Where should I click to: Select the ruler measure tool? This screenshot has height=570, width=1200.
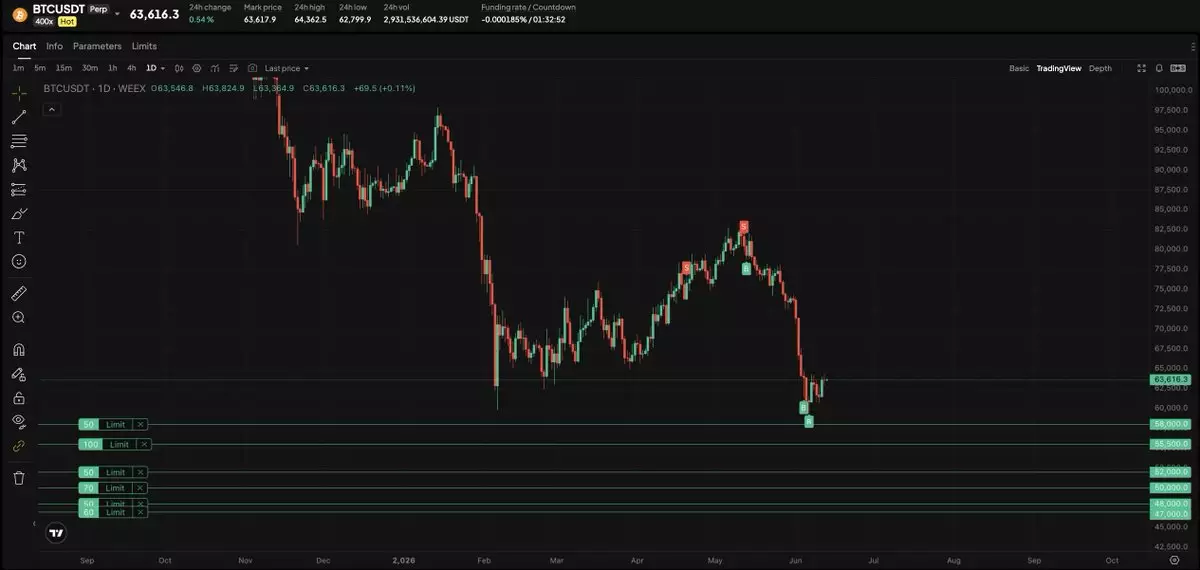[x=19, y=293]
